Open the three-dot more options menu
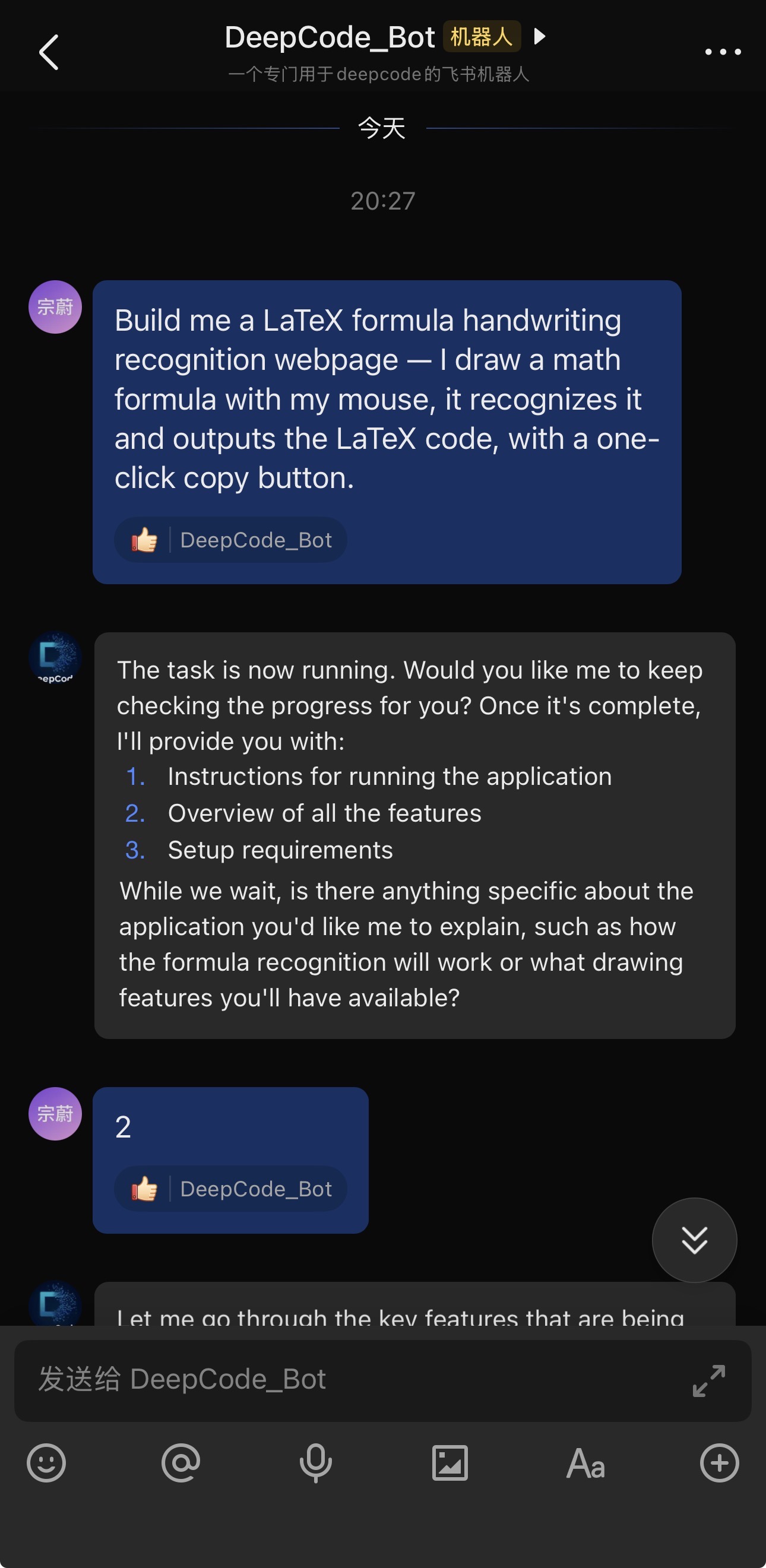Screen dimensions: 766x1568 pyautogui.click(x=722, y=52)
